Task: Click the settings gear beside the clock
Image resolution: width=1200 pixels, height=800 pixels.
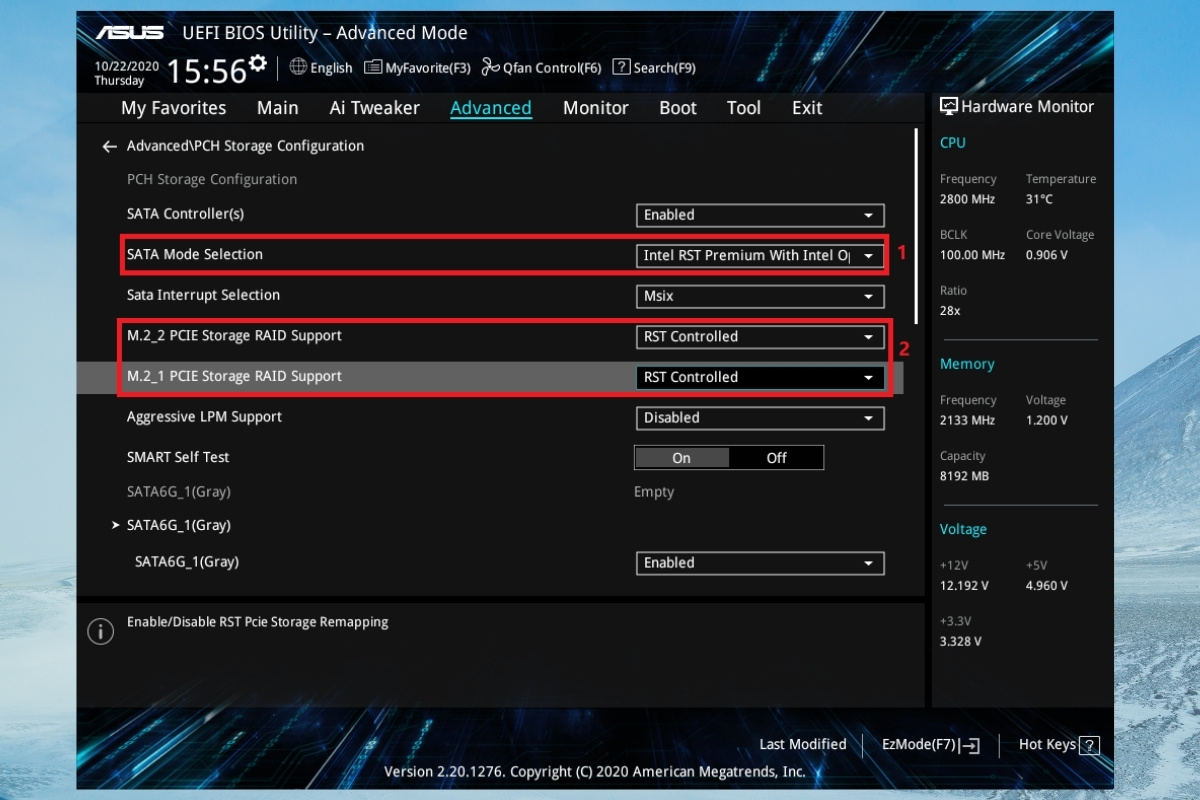Action: pos(258,64)
